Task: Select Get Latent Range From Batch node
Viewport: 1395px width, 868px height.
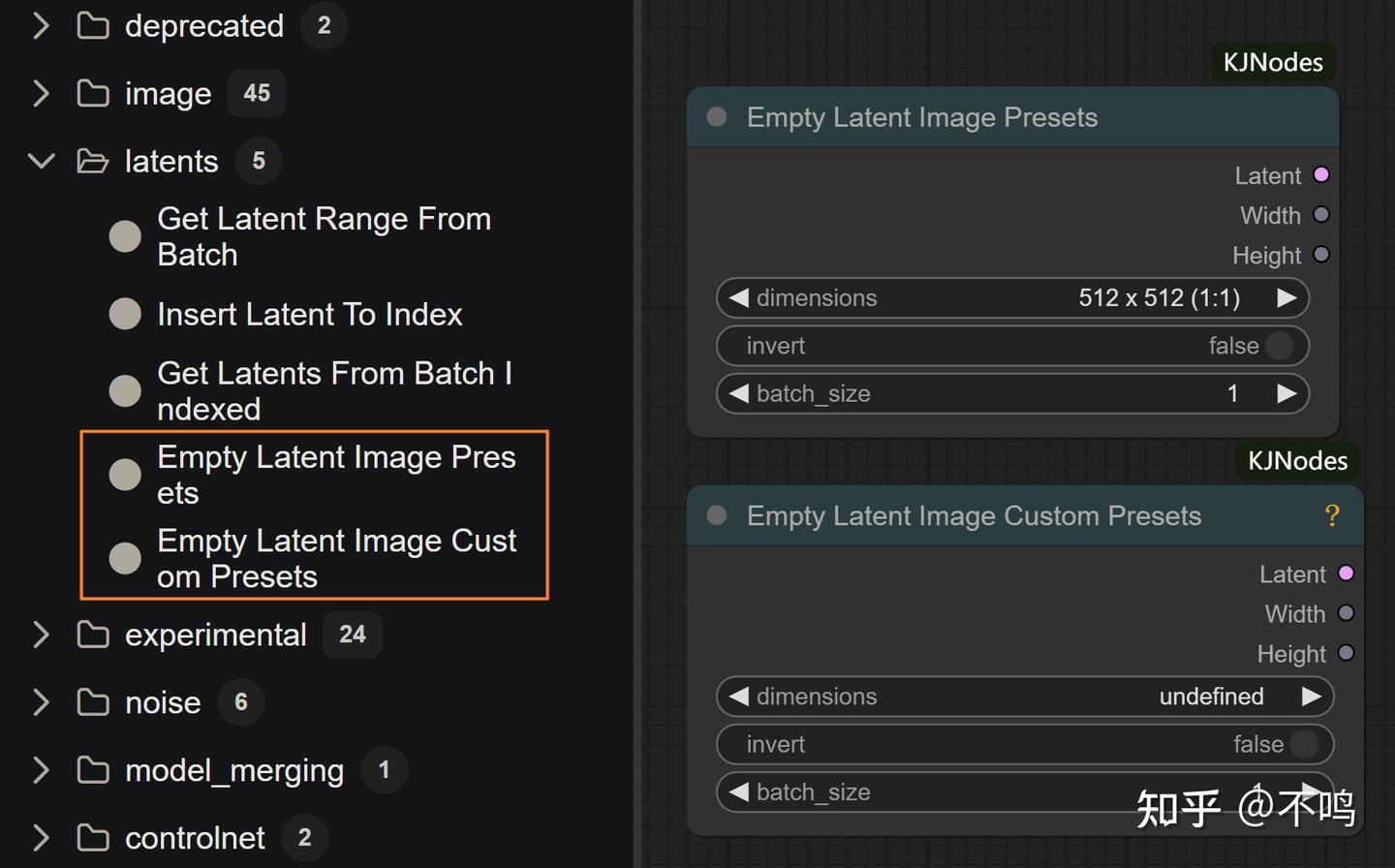Action: [324, 236]
